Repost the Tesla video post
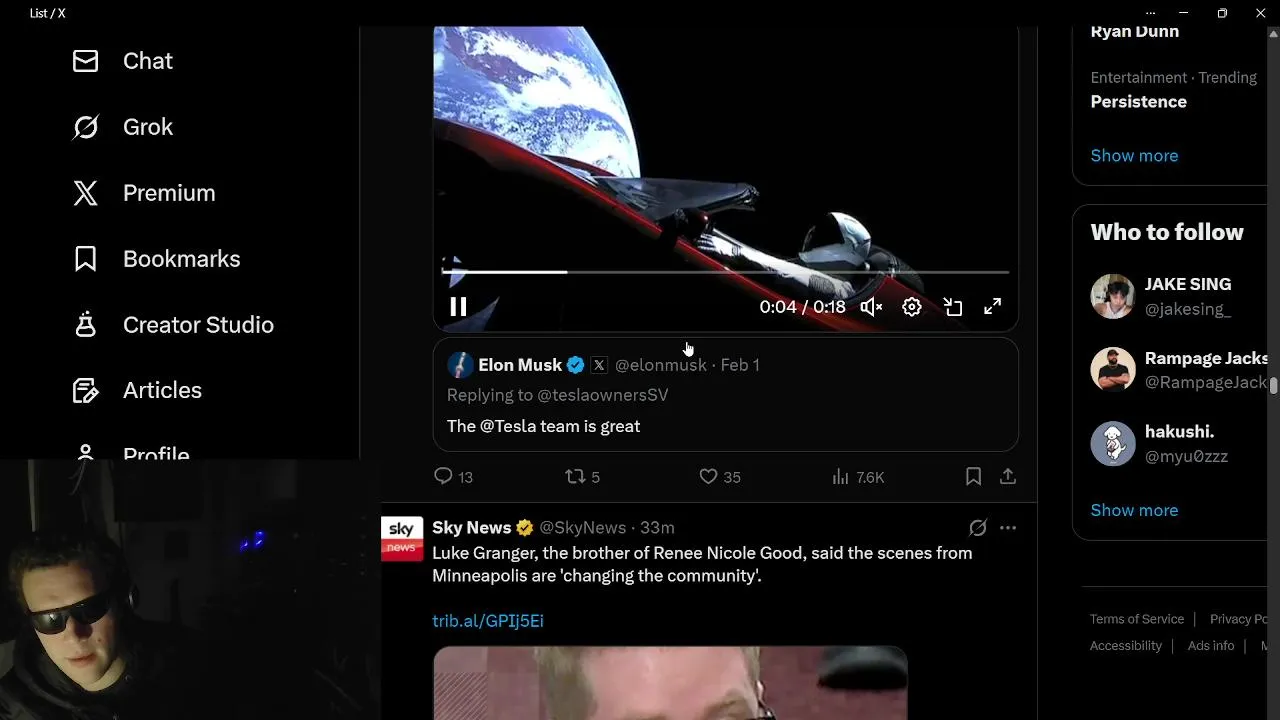Image resolution: width=1280 pixels, height=720 pixels. click(x=583, y=477)
